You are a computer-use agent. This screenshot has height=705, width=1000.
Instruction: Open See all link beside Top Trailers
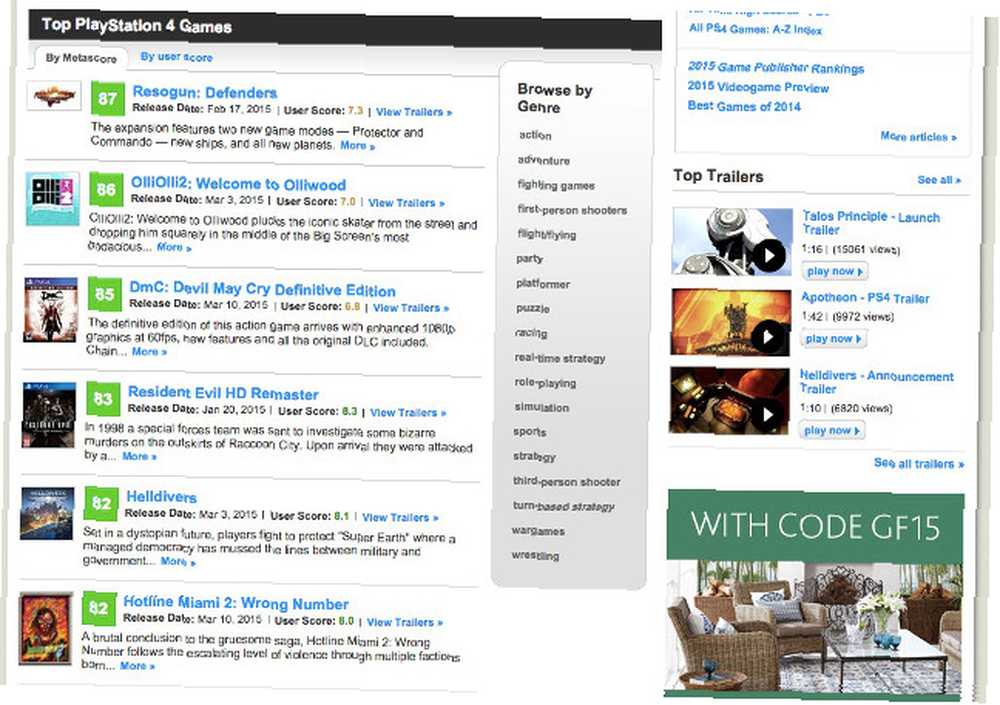[x=939, y=180]
